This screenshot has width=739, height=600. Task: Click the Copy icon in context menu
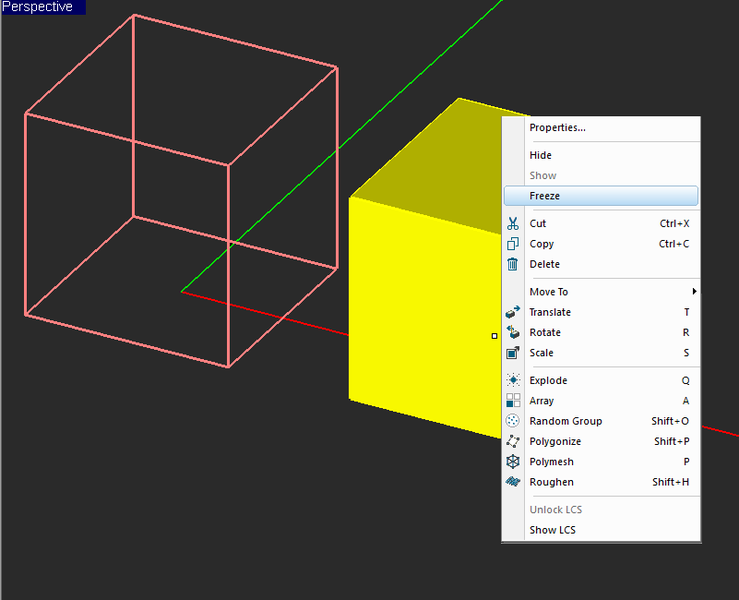[x=513, y=244]
